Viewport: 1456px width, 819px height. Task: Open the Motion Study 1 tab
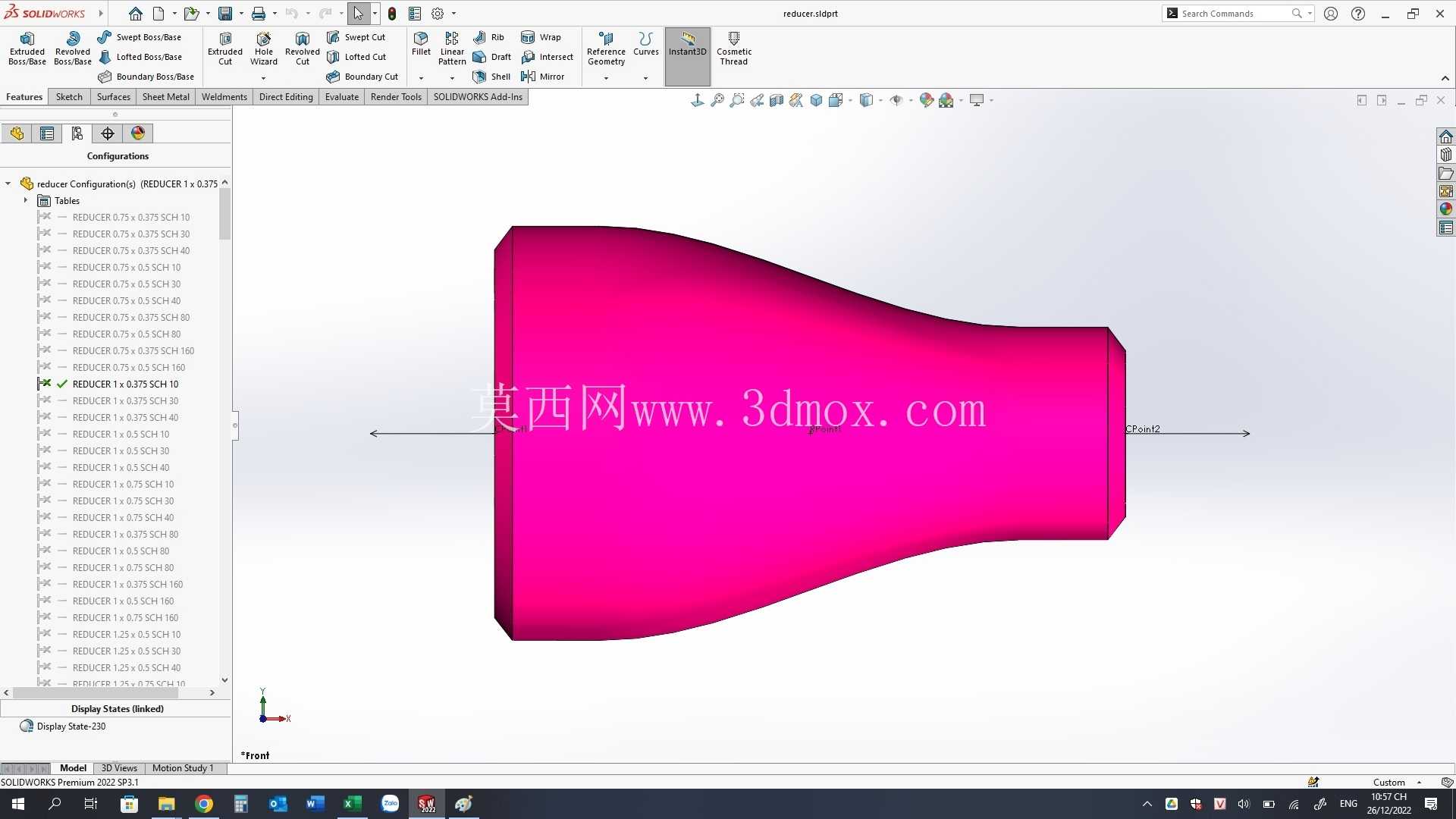(x=183, y=768)
